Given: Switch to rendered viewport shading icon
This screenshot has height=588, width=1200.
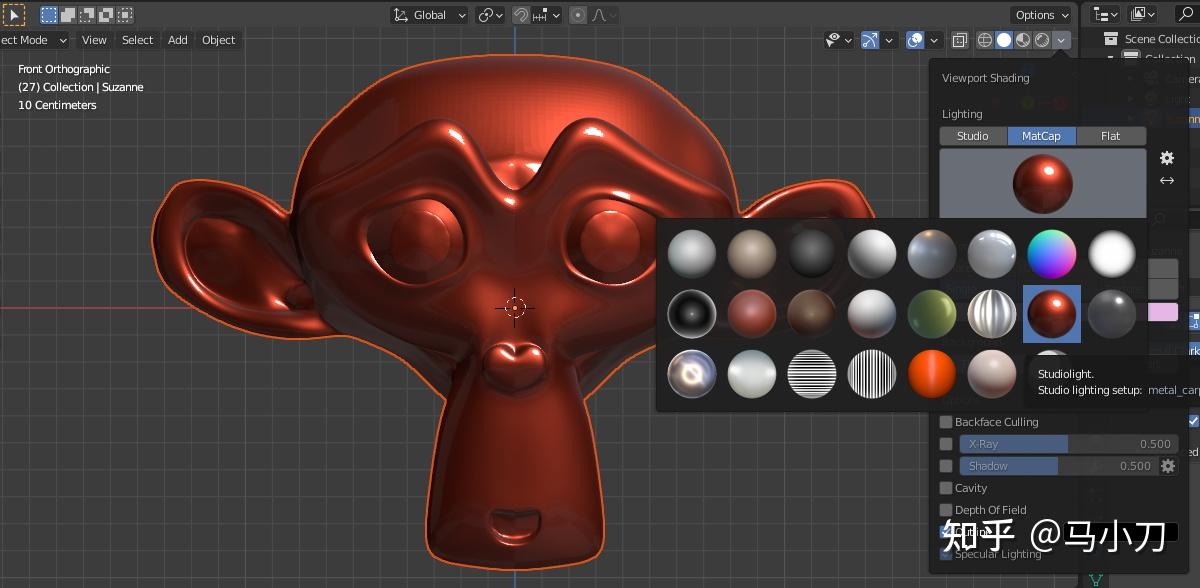Looking at the screenshot, I should point(1041,40).
